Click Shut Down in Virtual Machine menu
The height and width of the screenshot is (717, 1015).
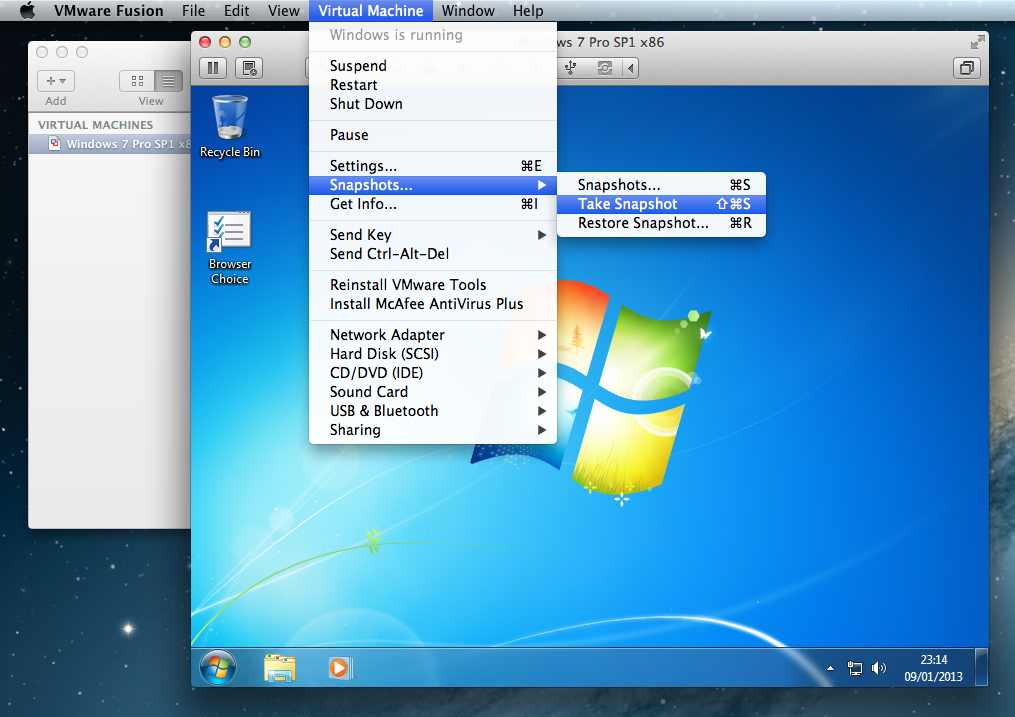[366, 104]
